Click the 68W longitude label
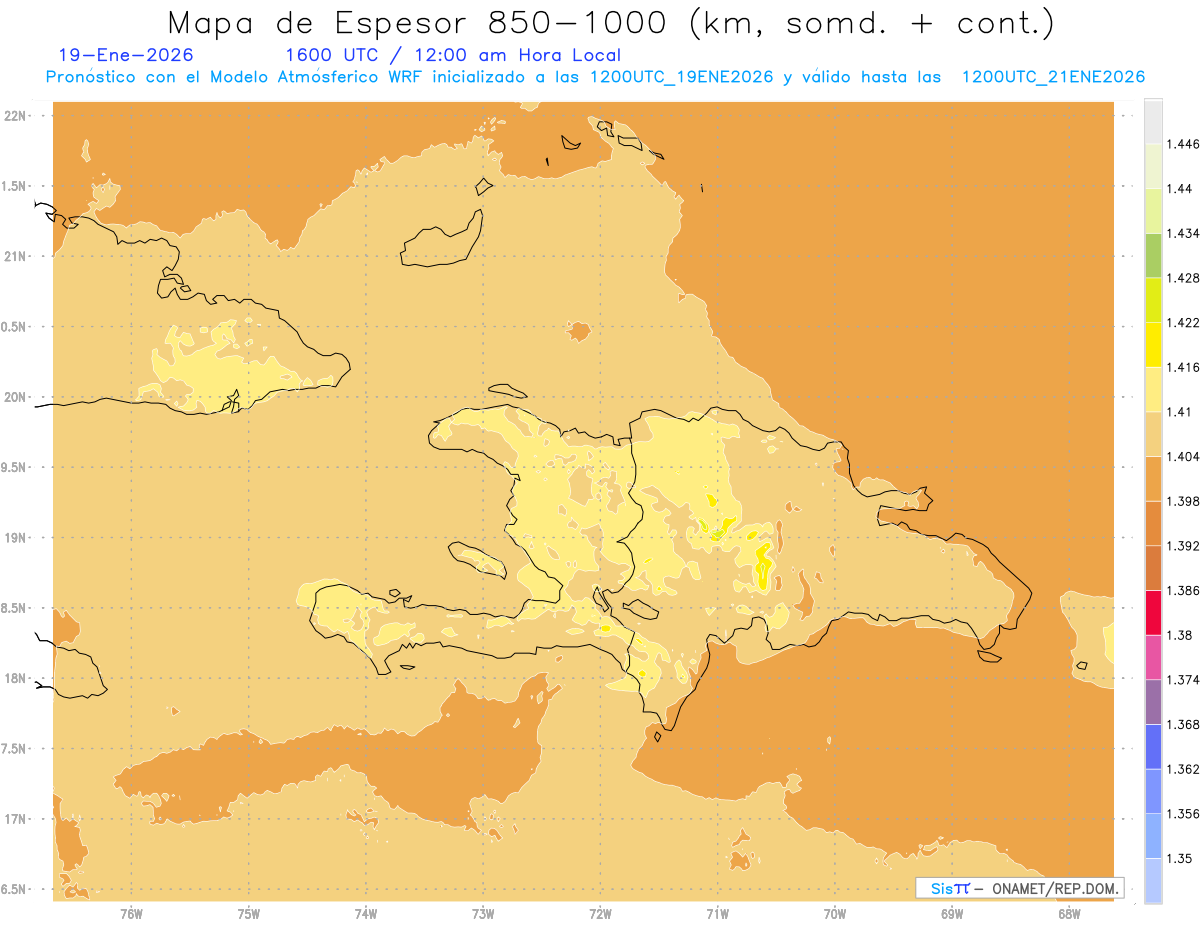The height and width of the screenshot is (927, 1200). tap(1069, 912)
